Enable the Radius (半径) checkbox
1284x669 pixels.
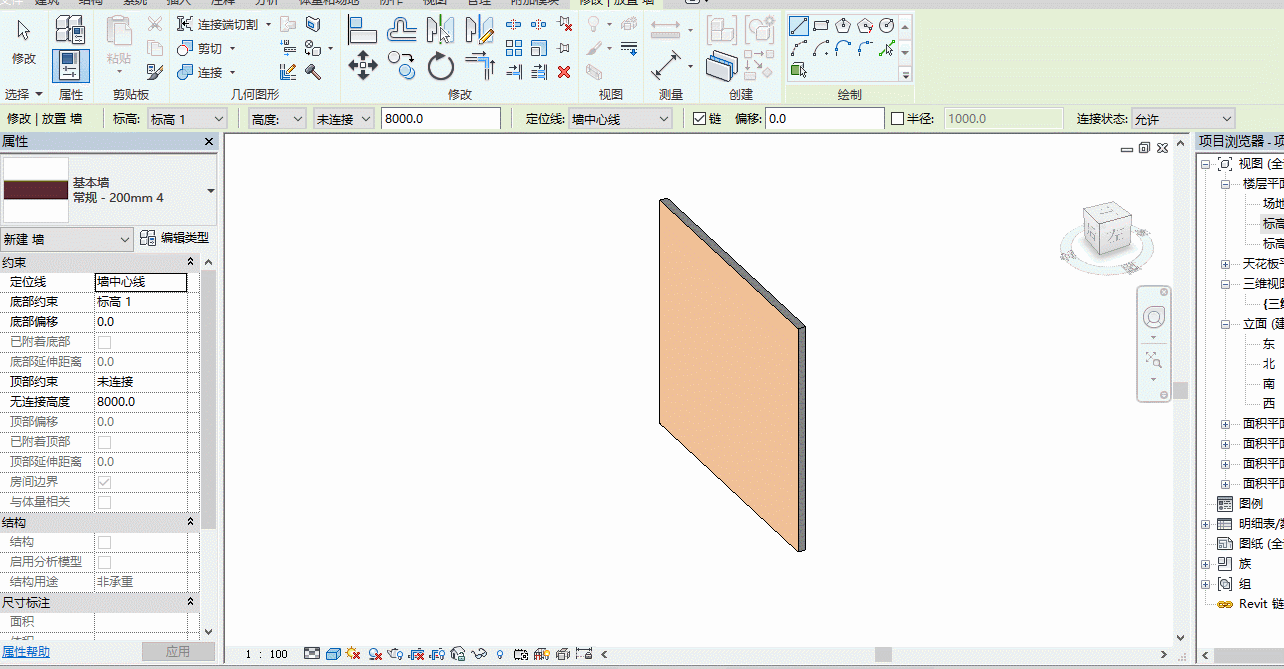[897, 118]
